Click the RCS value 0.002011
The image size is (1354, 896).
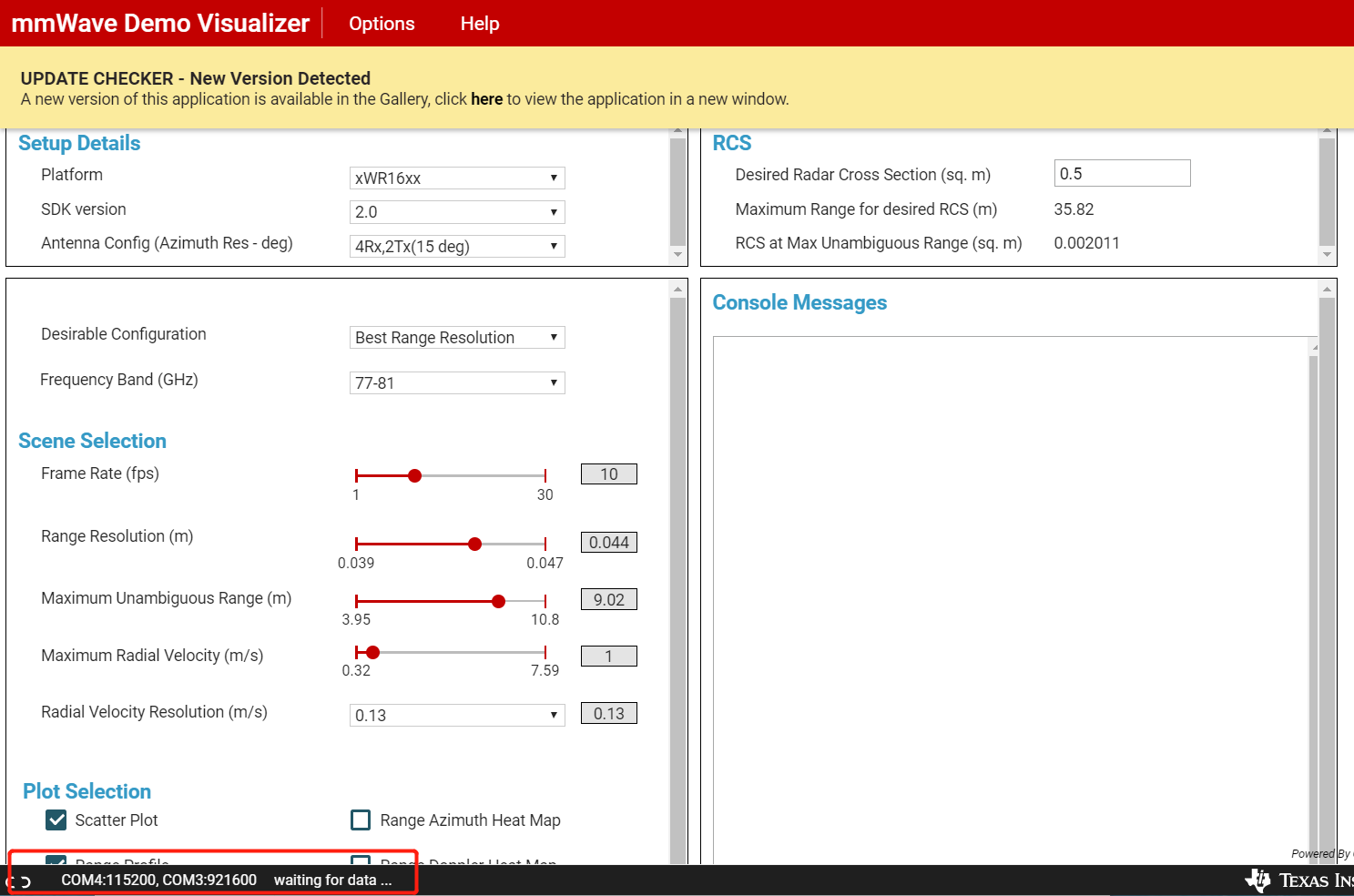1087,243
